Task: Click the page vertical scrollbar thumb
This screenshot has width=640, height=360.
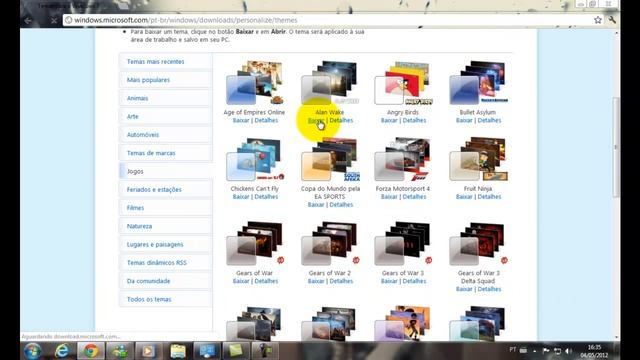Action: (x=617, y=147)
